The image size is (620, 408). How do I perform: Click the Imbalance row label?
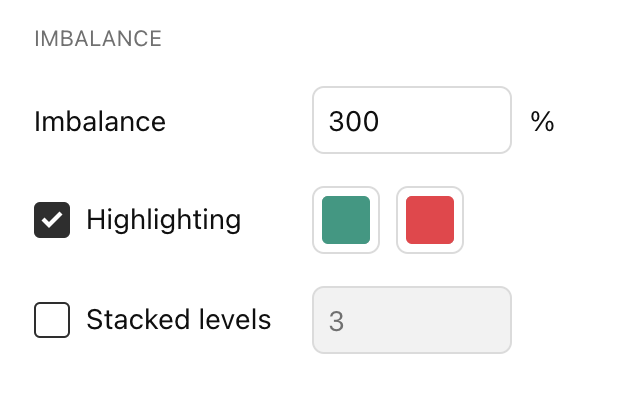pos(100,121)
